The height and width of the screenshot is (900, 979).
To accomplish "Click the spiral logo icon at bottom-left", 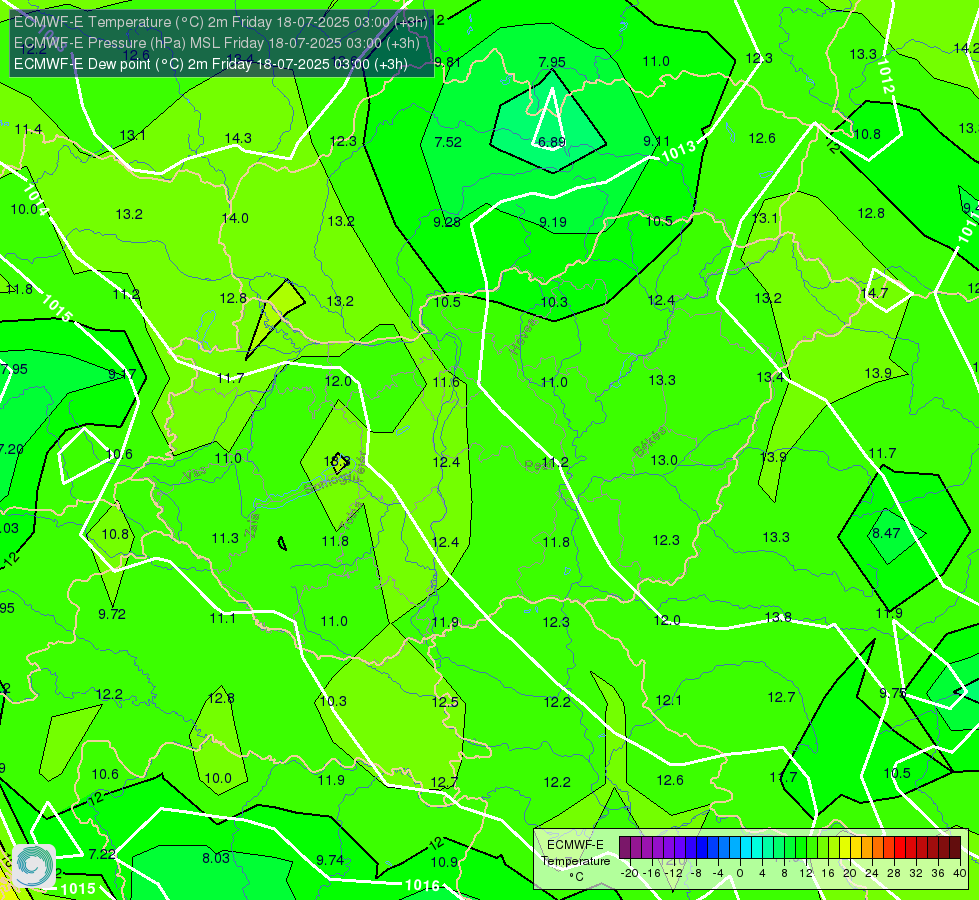I will click(34, 865).
